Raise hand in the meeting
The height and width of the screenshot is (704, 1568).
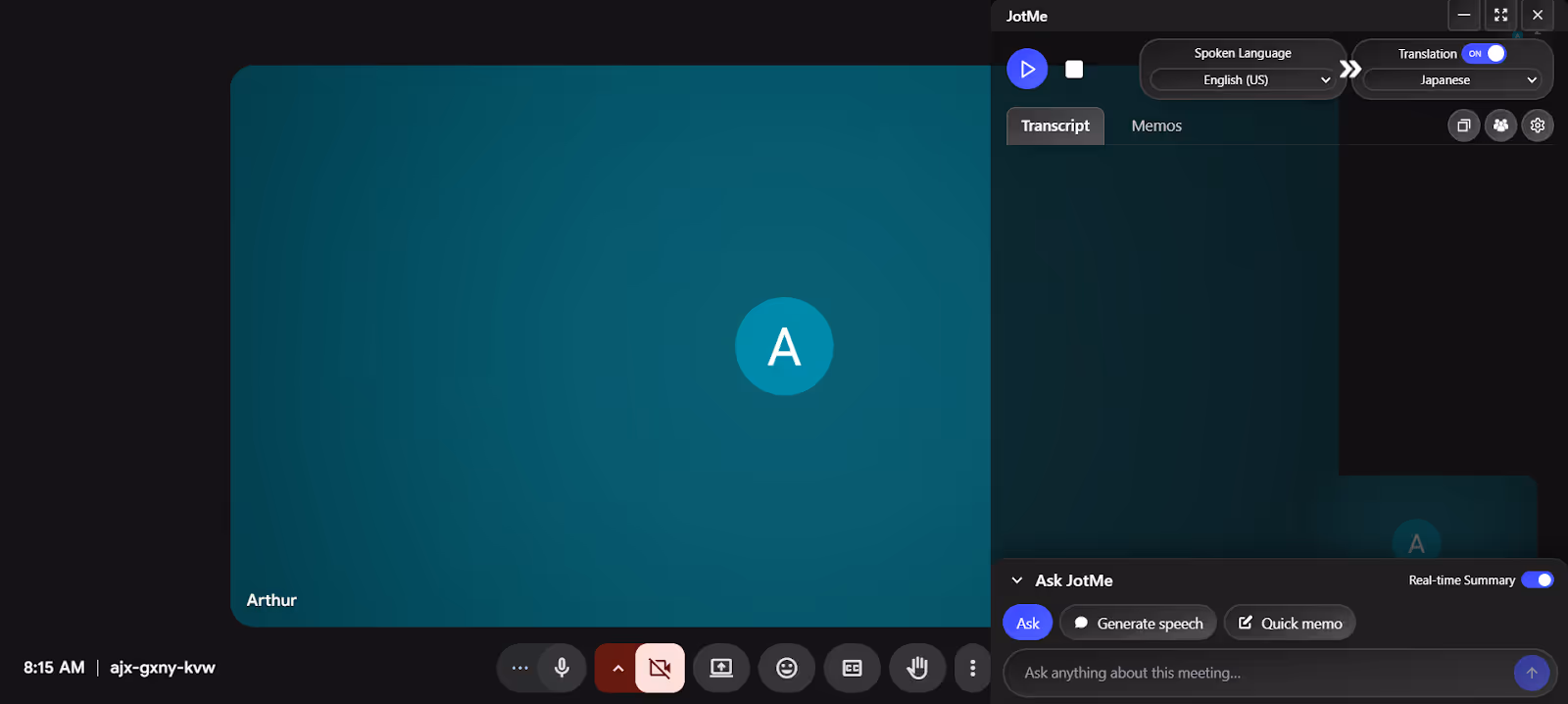click(917, 668)
